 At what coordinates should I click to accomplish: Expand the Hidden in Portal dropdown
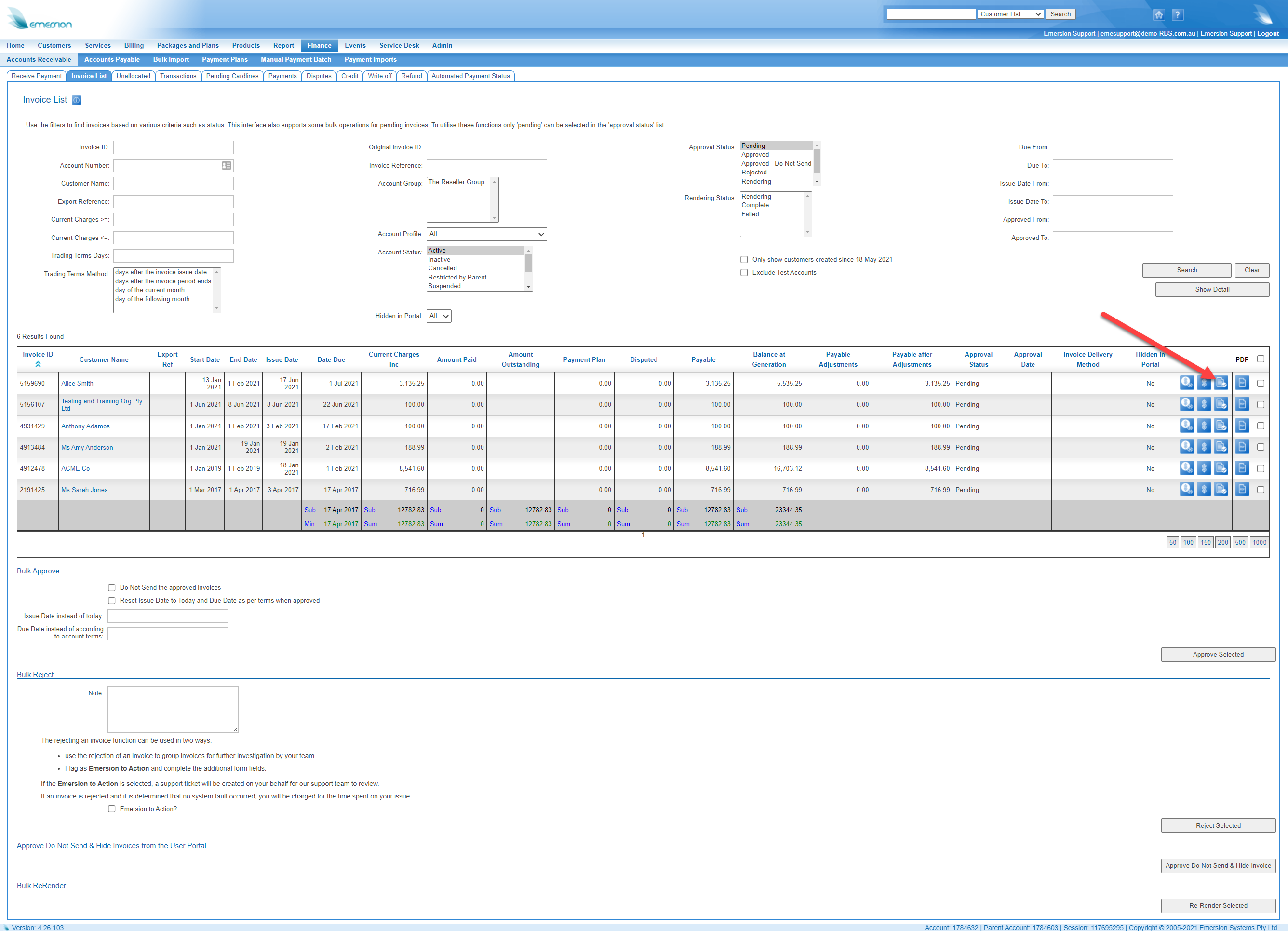click(439, 316)
